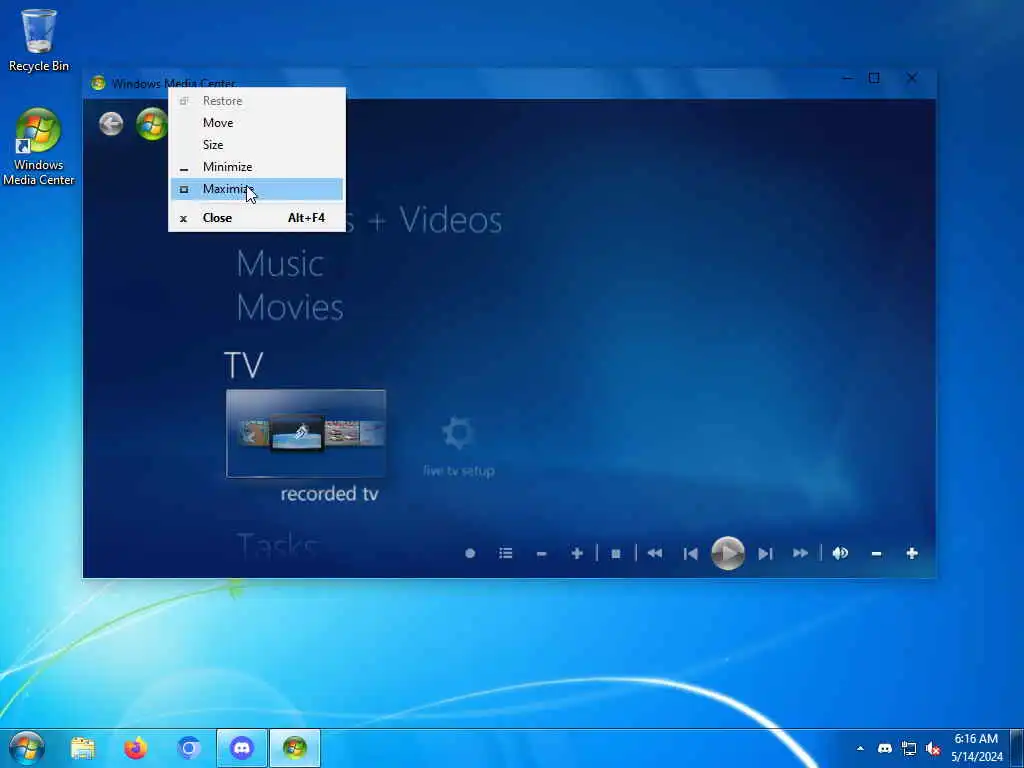Mute audio with the speaker icon

tap(840, 554)
